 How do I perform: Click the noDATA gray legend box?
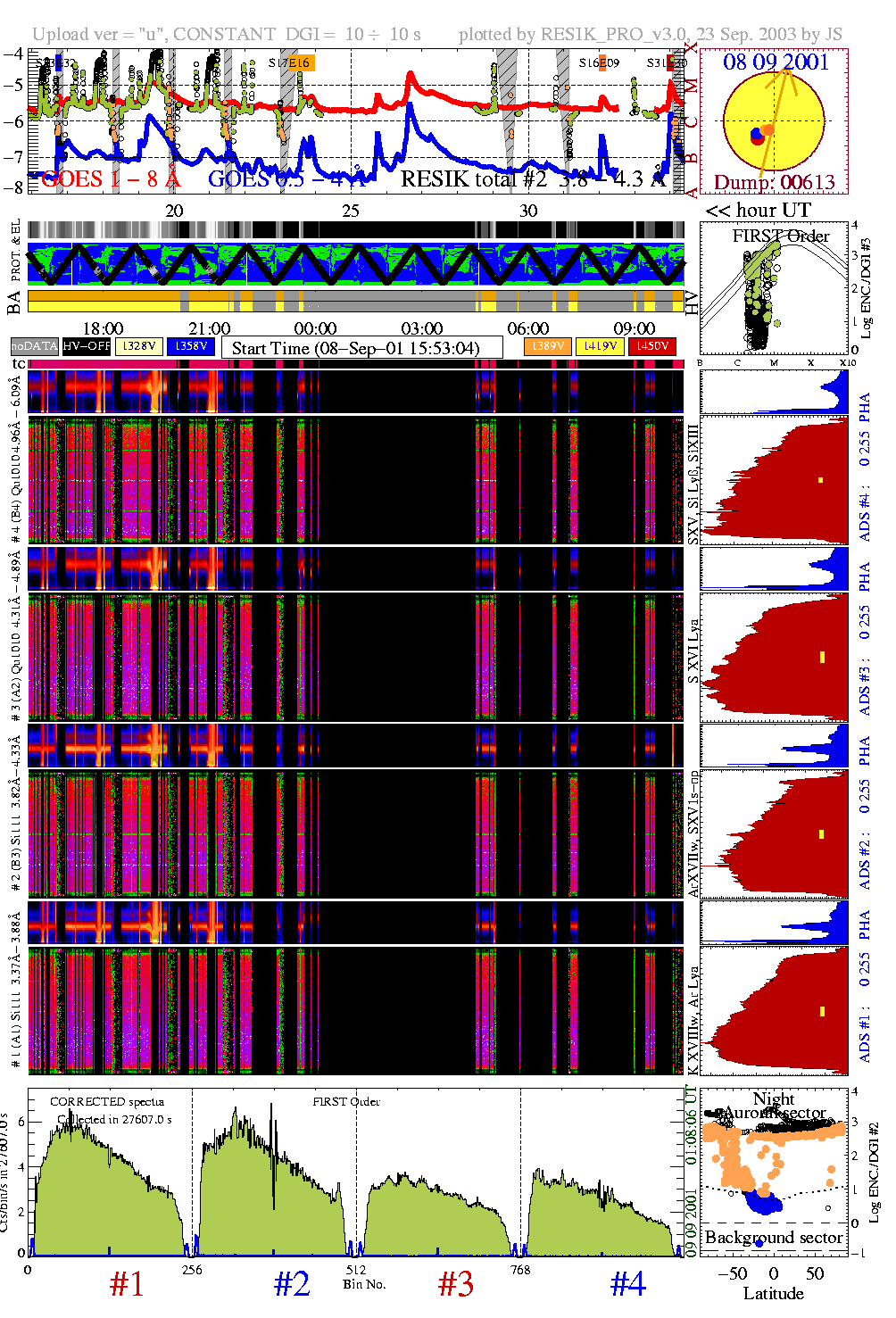coord(35,346)
